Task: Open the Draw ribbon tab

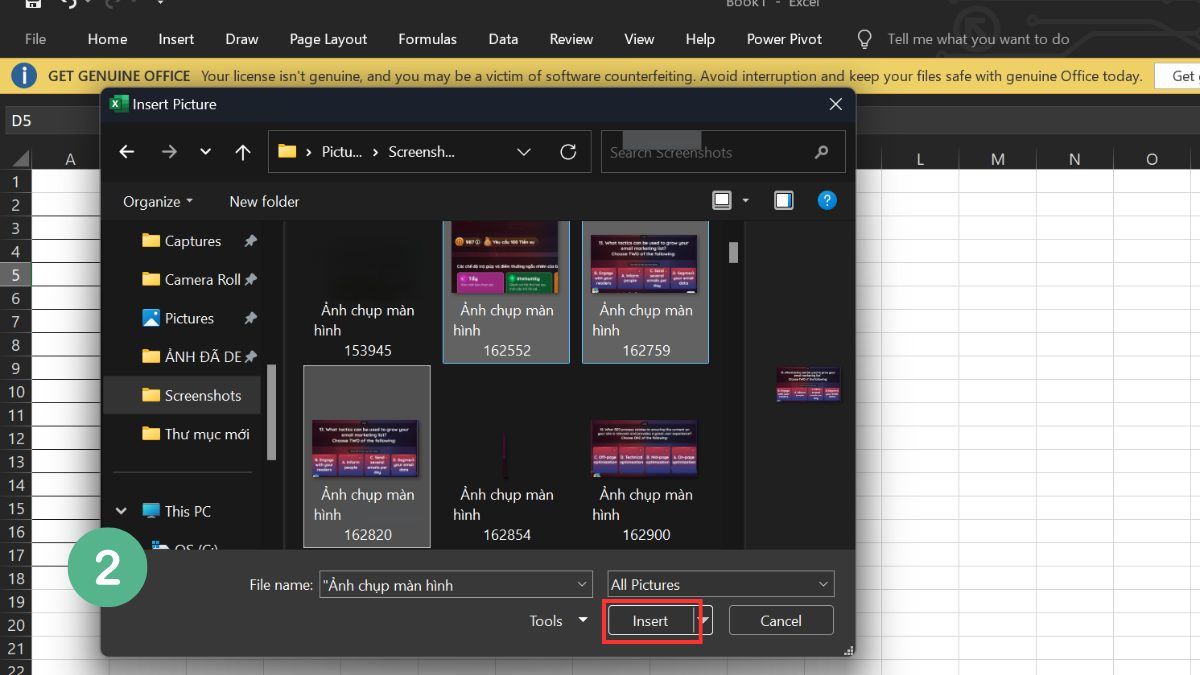Action: coord(241,39)
